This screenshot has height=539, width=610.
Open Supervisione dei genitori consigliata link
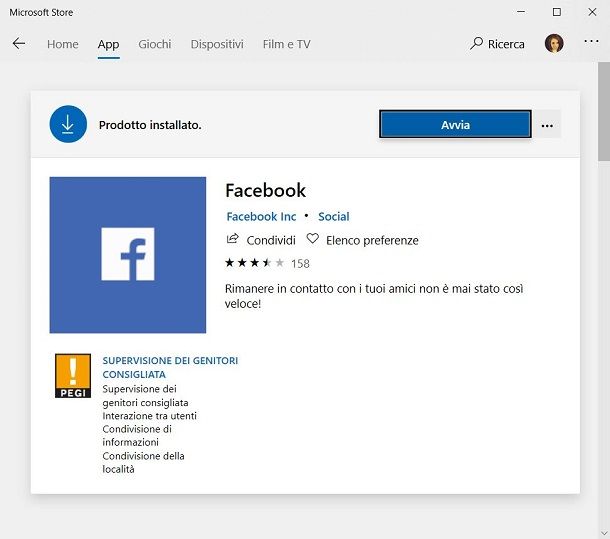click(170, 367)
